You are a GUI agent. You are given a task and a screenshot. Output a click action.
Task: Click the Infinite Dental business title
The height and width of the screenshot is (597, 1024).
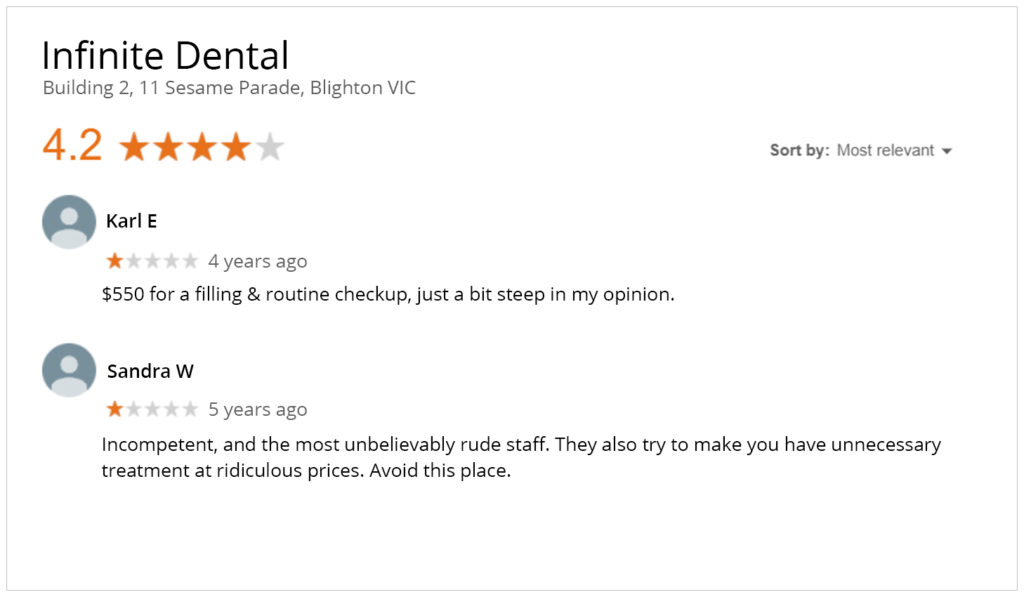coord(165,55)
